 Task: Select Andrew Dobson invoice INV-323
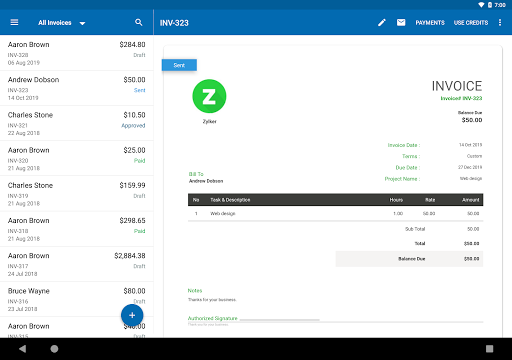point(77,88)
